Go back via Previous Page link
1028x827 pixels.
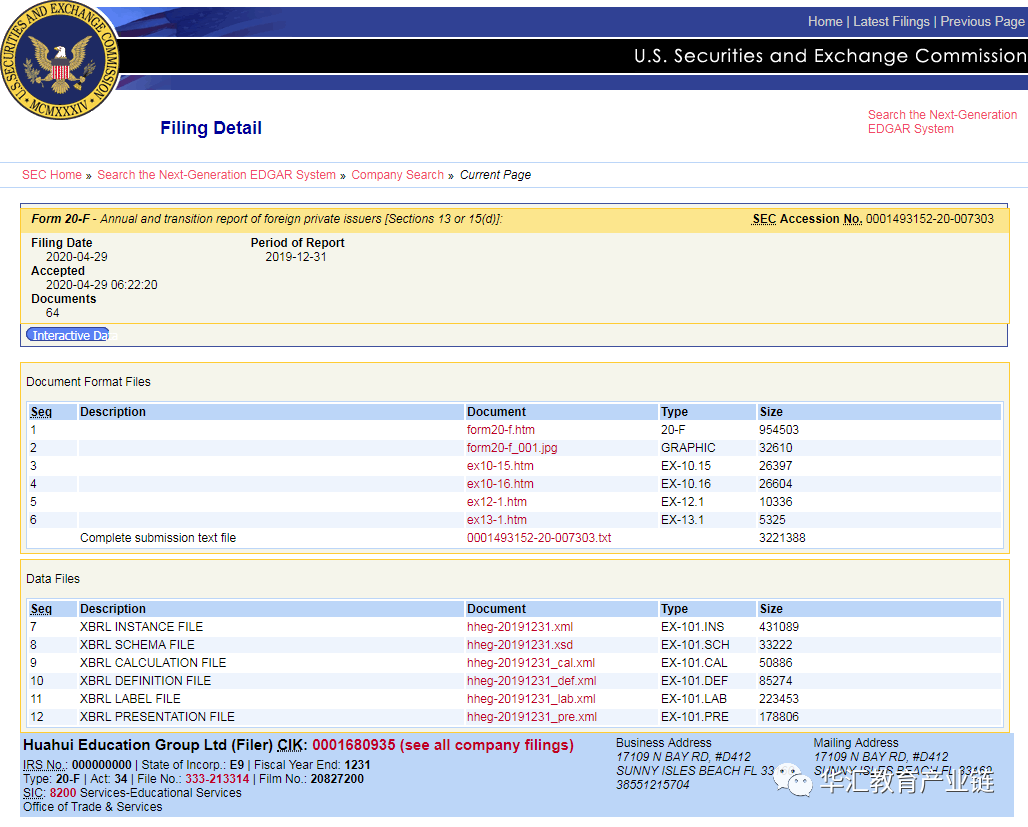click(x=982, y=22)
